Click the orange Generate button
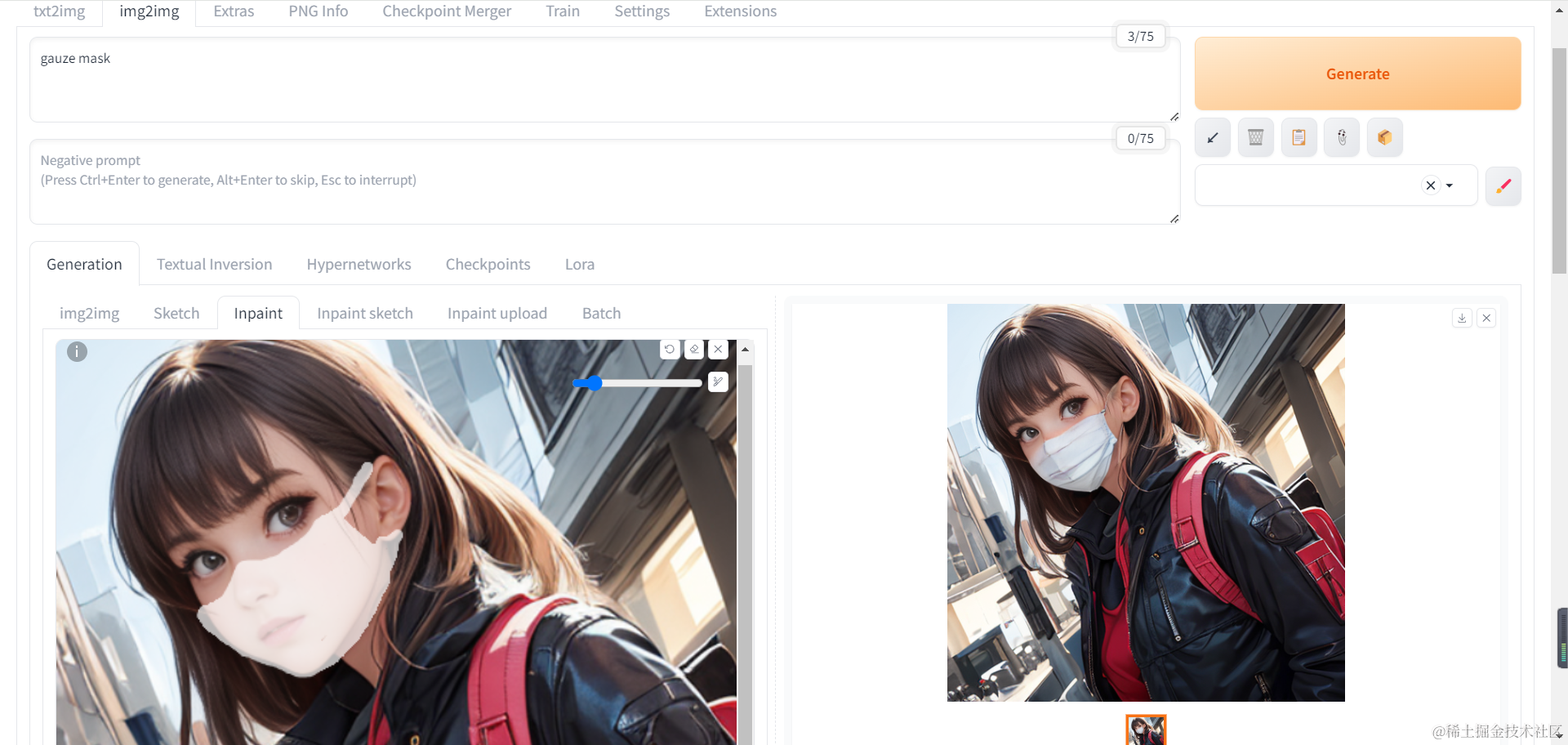 point(1357,74)
